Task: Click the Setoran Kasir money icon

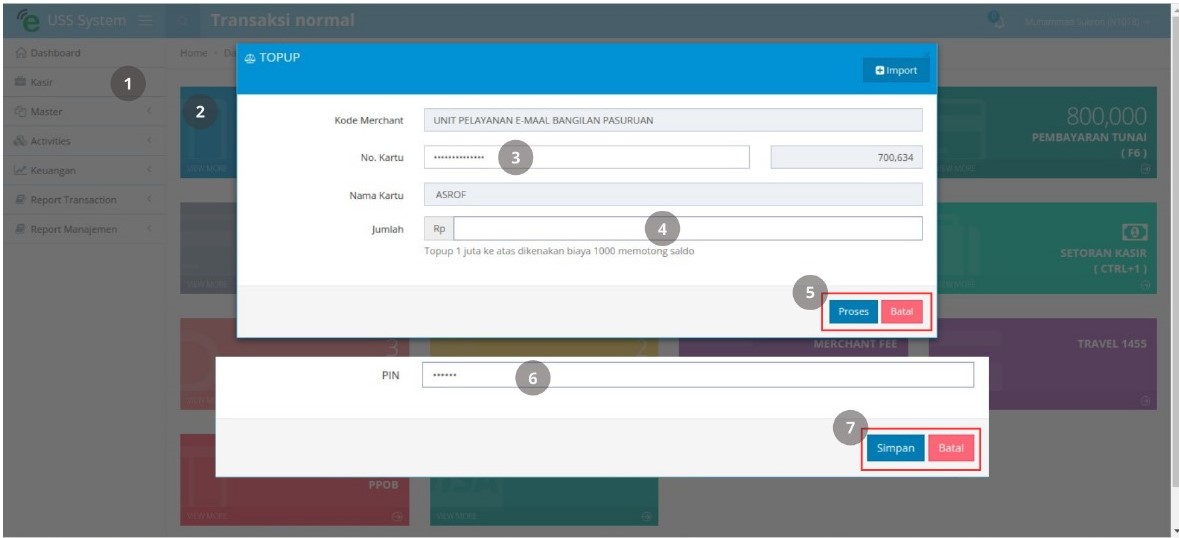Action: point(1134,231)
